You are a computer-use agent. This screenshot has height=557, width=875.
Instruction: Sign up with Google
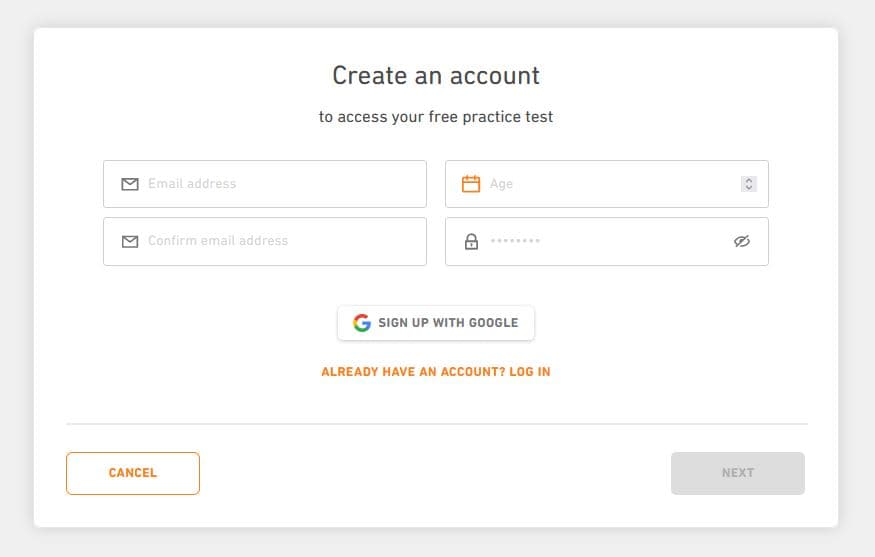pyautogui.click(x=436, y=323)
